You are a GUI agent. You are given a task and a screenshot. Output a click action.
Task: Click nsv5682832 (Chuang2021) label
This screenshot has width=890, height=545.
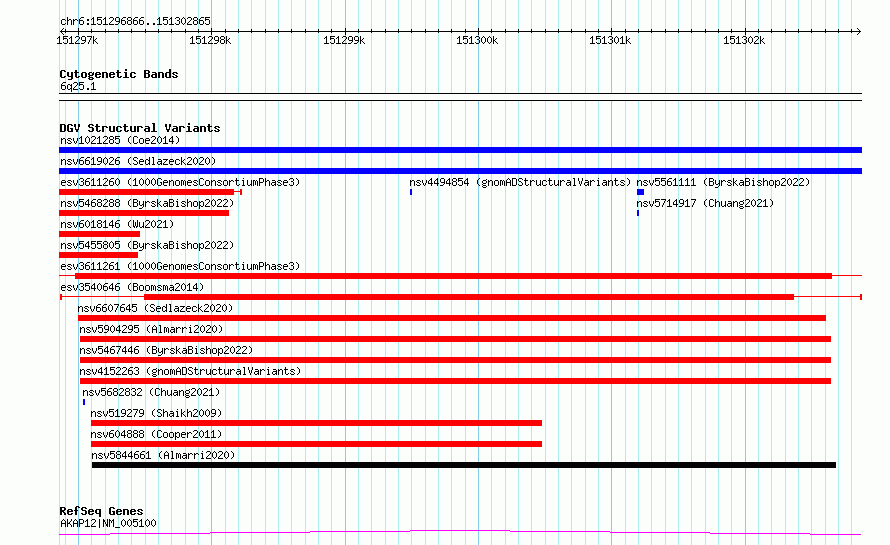[151, 392]
